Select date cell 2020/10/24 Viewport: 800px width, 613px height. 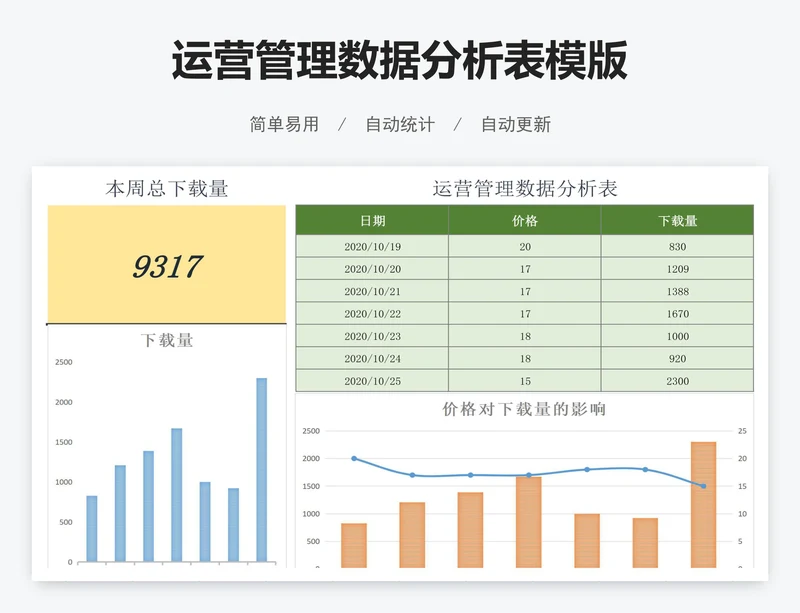click(372, 359)
